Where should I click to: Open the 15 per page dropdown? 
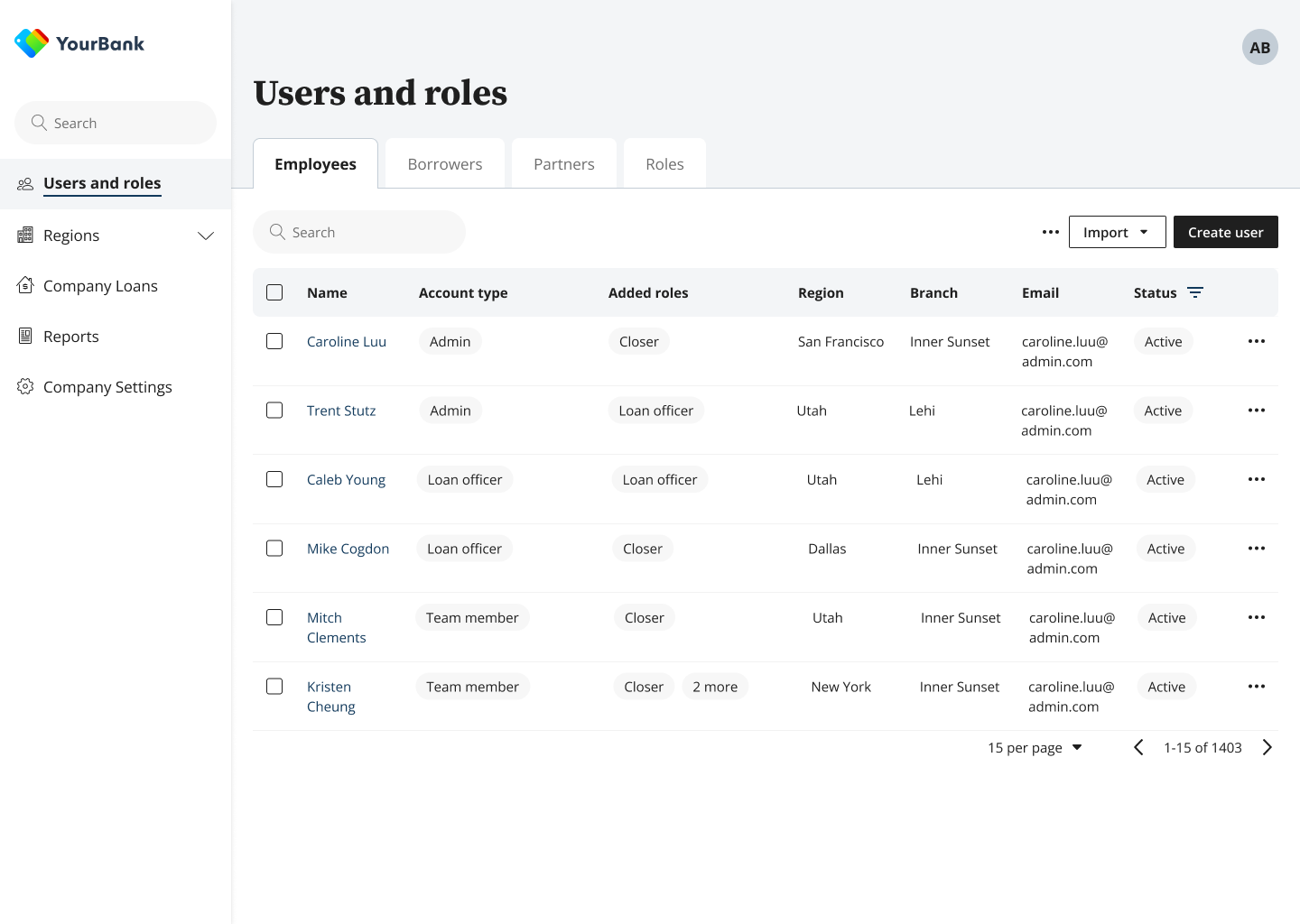1034,747
